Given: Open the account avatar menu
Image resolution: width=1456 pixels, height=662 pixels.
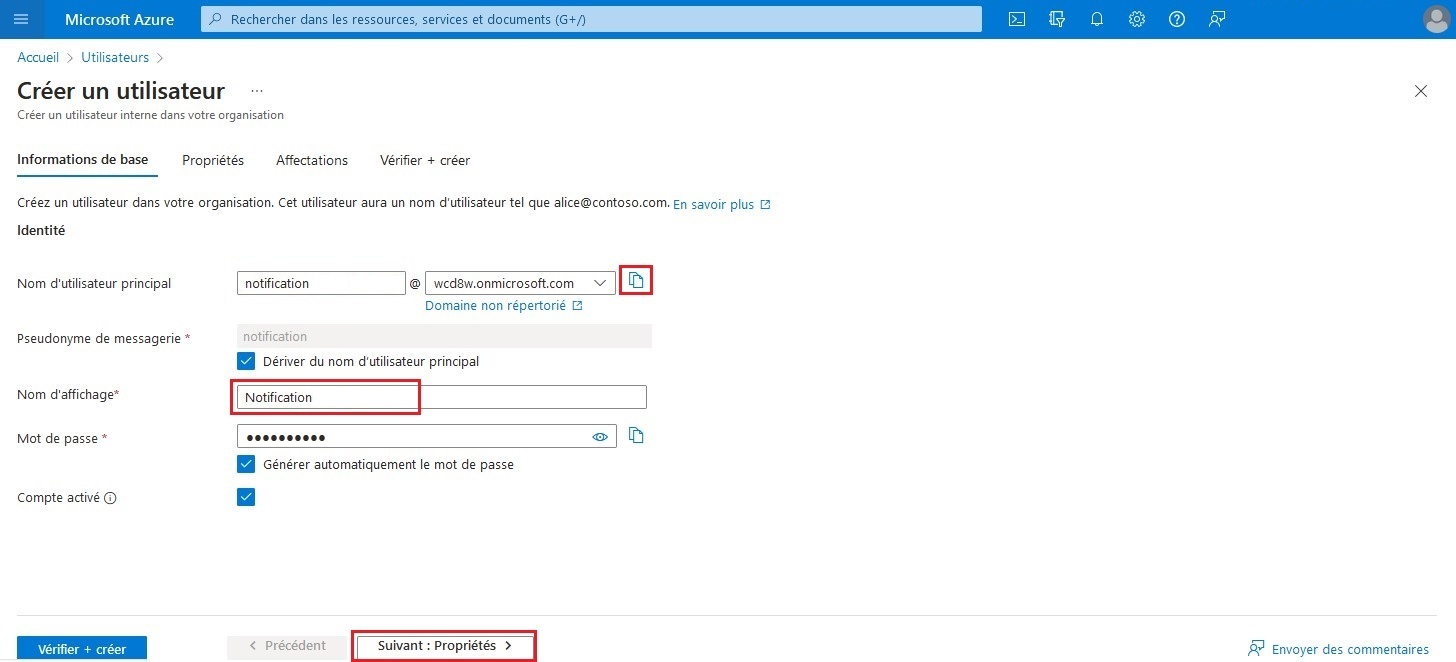Looking at the screenshot, I should point(1435,19).
